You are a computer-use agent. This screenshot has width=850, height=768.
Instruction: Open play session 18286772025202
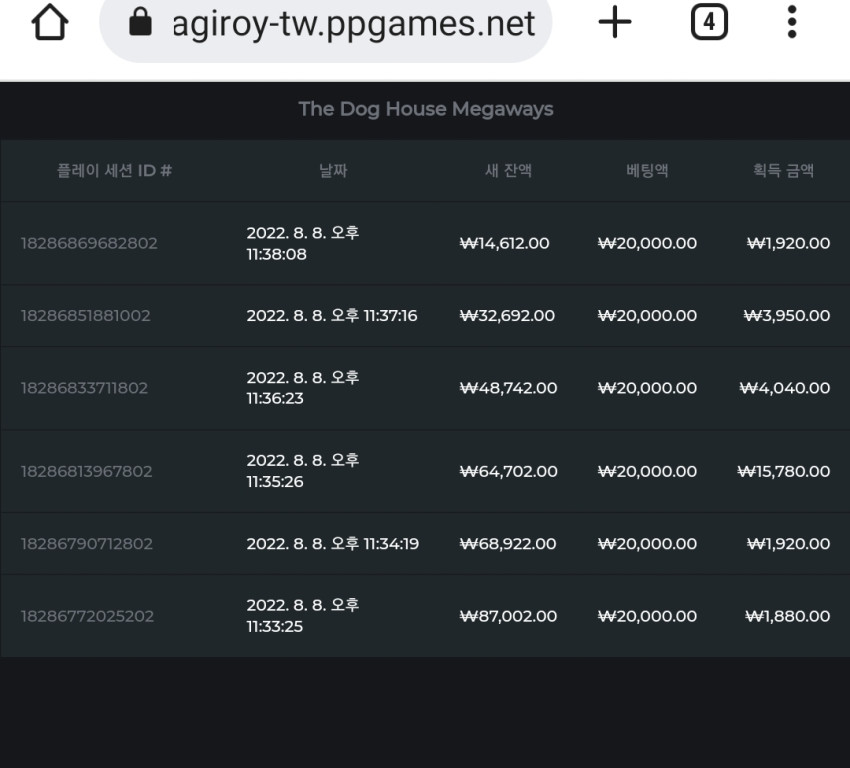click(x=87, y=616)
